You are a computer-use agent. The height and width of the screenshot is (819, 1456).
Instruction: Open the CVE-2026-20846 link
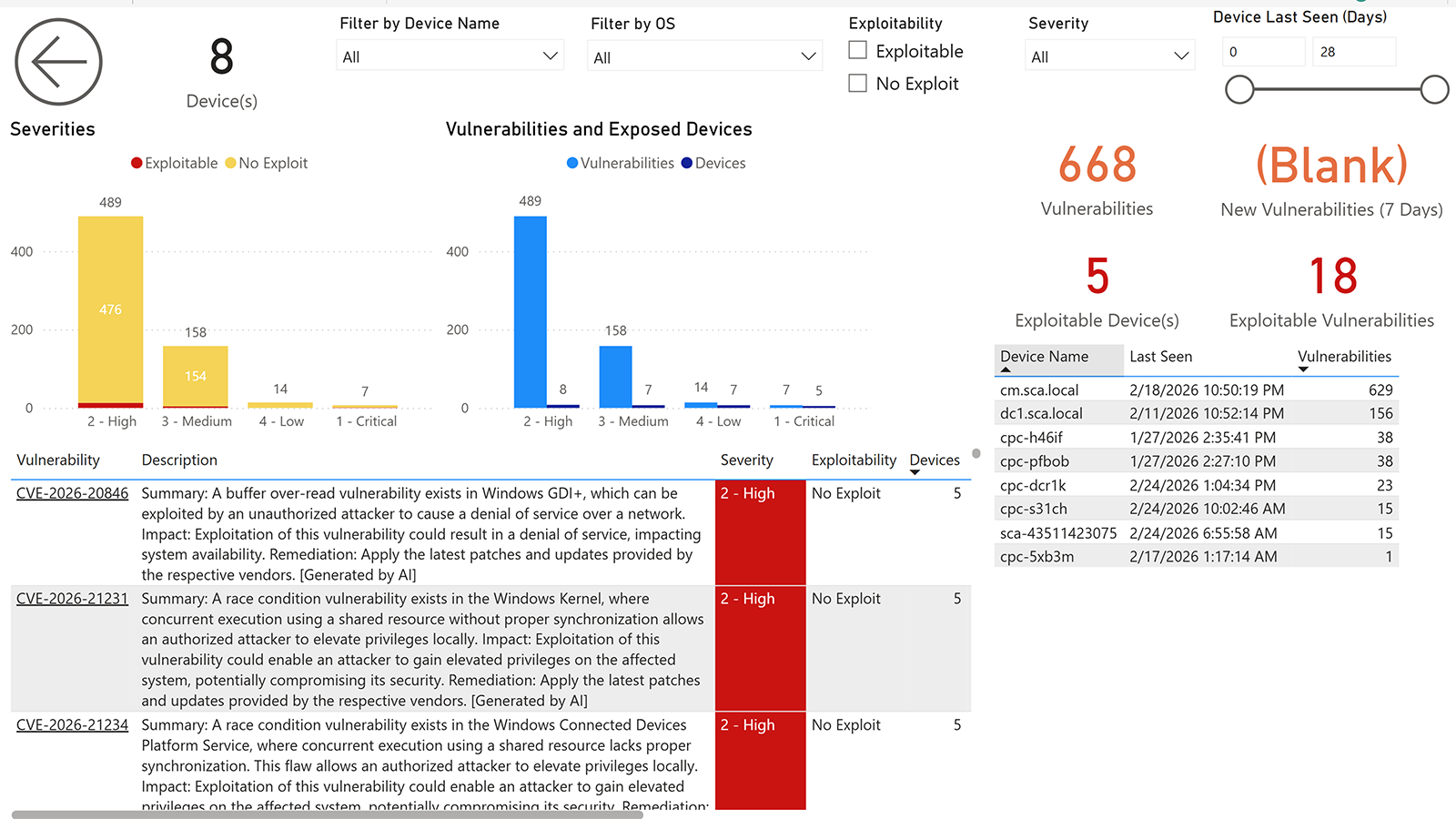[72, 493]
